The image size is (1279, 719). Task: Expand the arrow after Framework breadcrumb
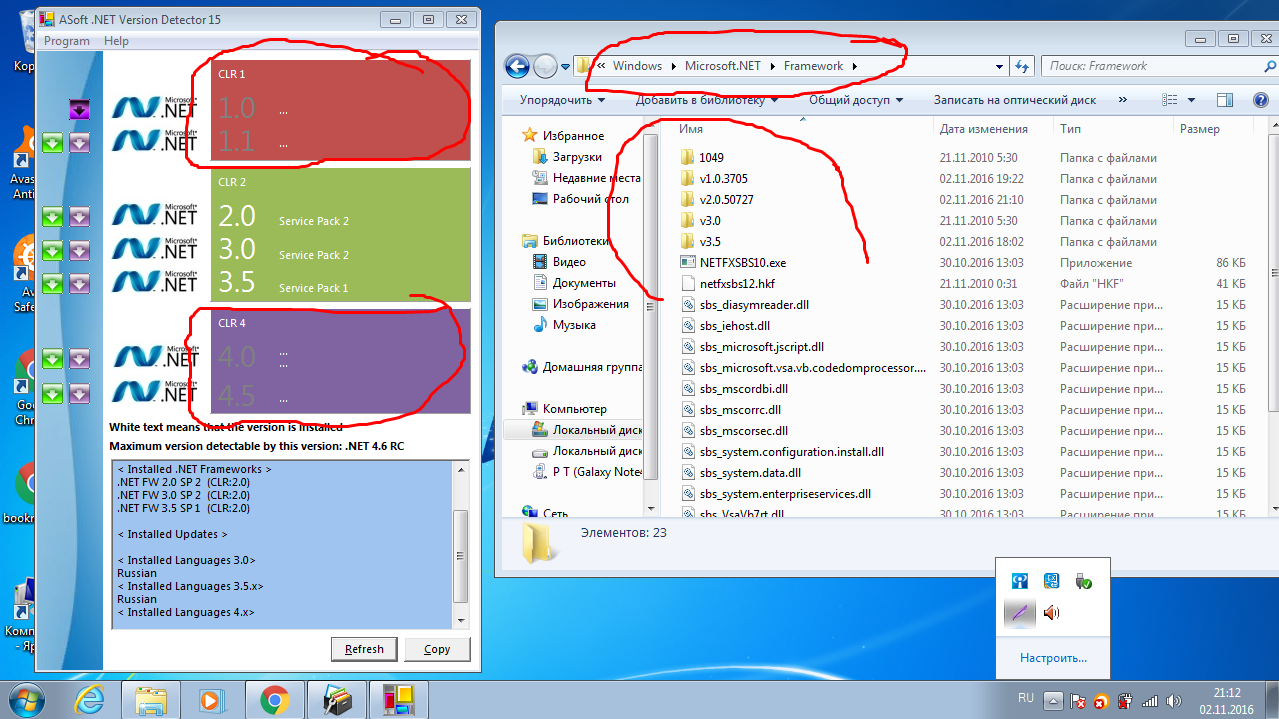click(x=855, y=66)
